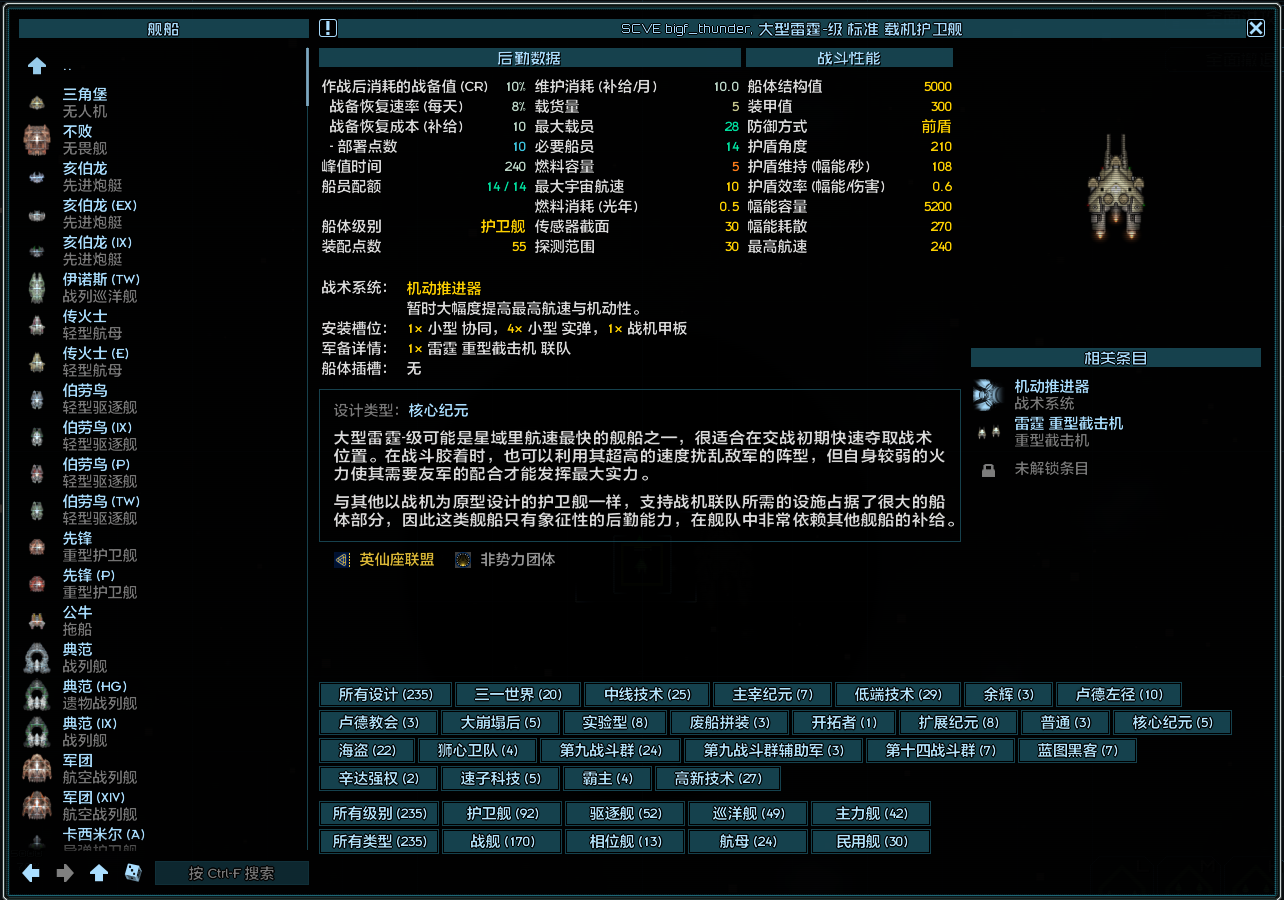This screenshot has width=1284, height=900.
Task: Open the 机动推进器 related entry link
Action: [x=1051, y=386]
